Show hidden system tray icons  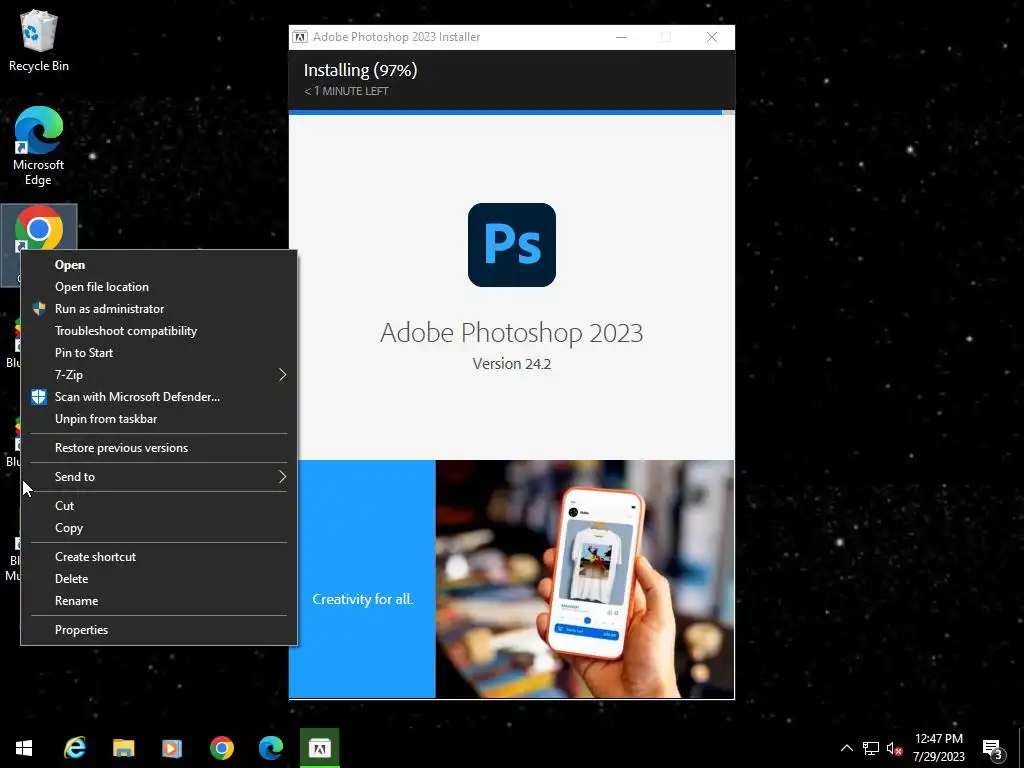(846, 748)
